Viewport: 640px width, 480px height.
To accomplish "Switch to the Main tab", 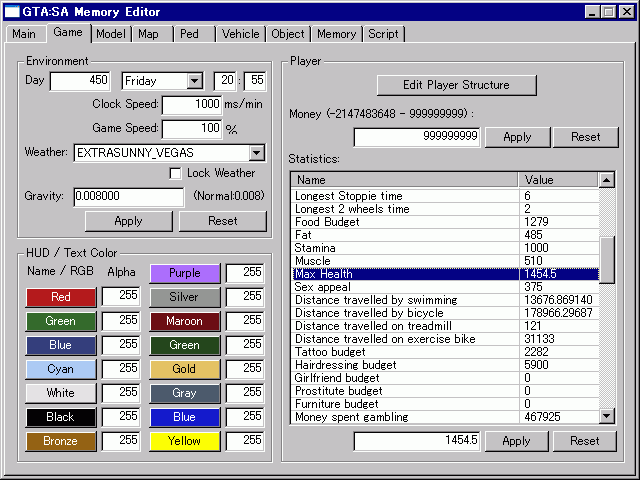I will (x=24, y=34).
